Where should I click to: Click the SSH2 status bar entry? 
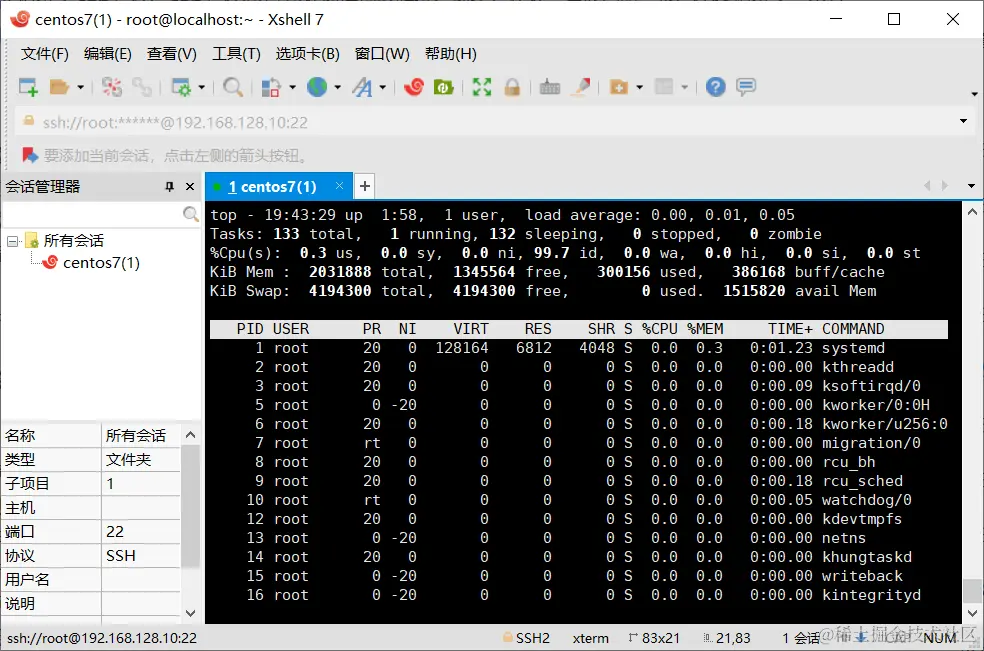click(x=527, y=638)
